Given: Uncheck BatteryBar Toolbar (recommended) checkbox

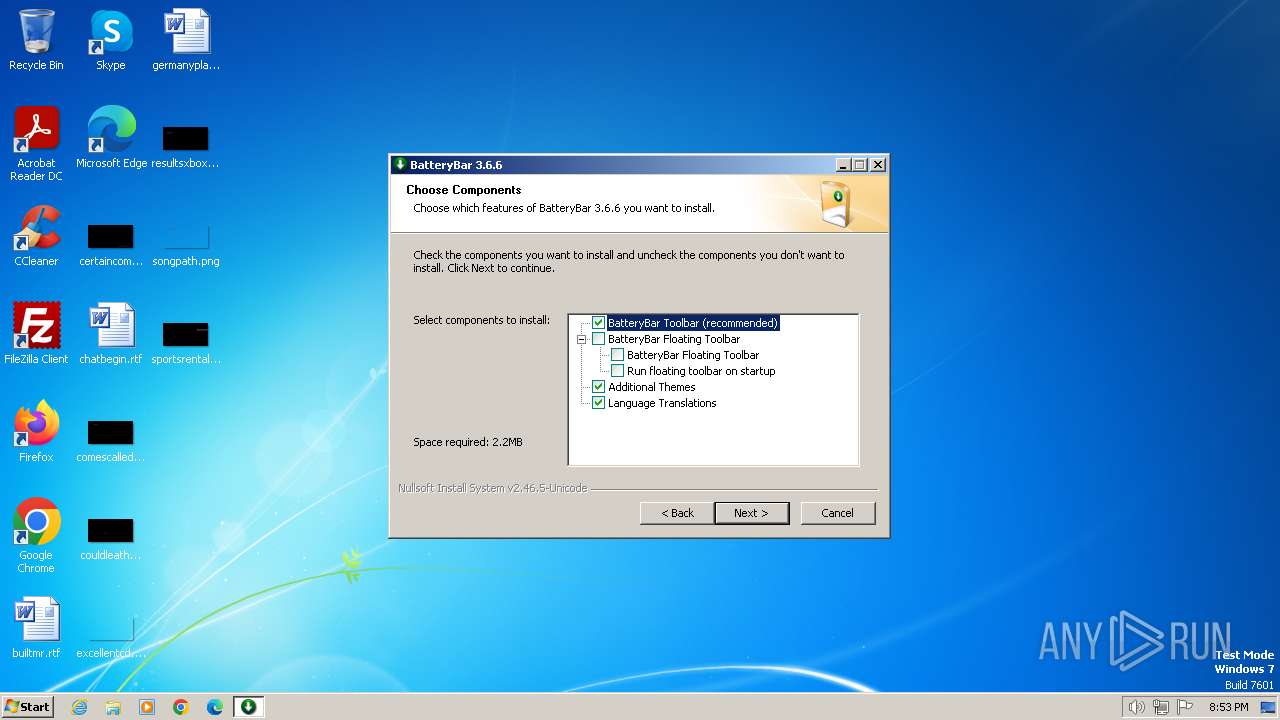Looking at the screenshot, I should (x=598, y=323).
